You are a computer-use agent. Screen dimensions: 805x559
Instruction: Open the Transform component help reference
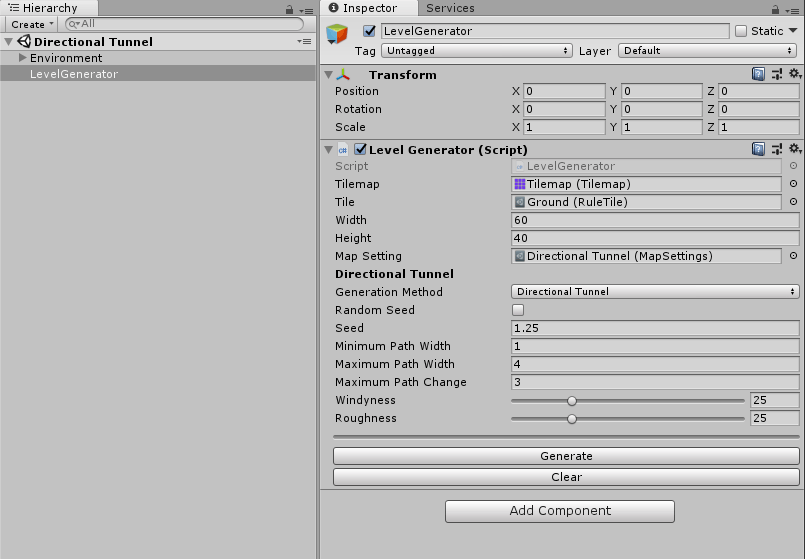758,74
